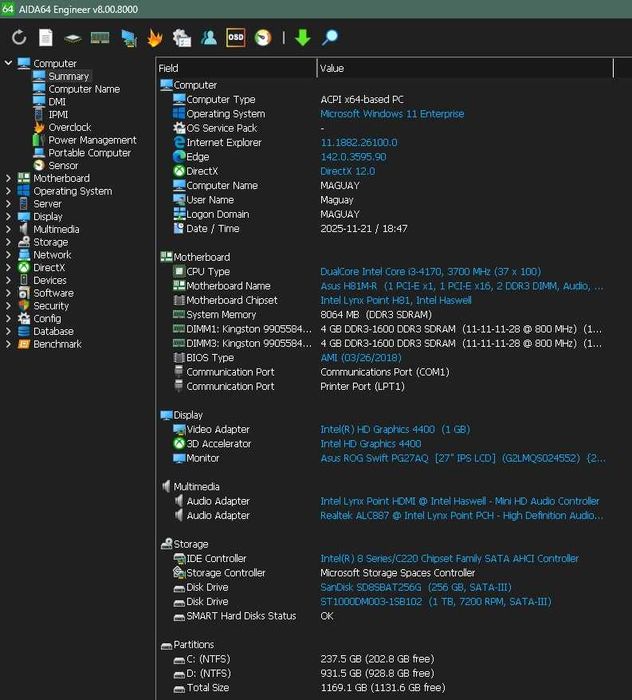Collapse the Computer tree node

pyautogui.click(x=8, y=63)
